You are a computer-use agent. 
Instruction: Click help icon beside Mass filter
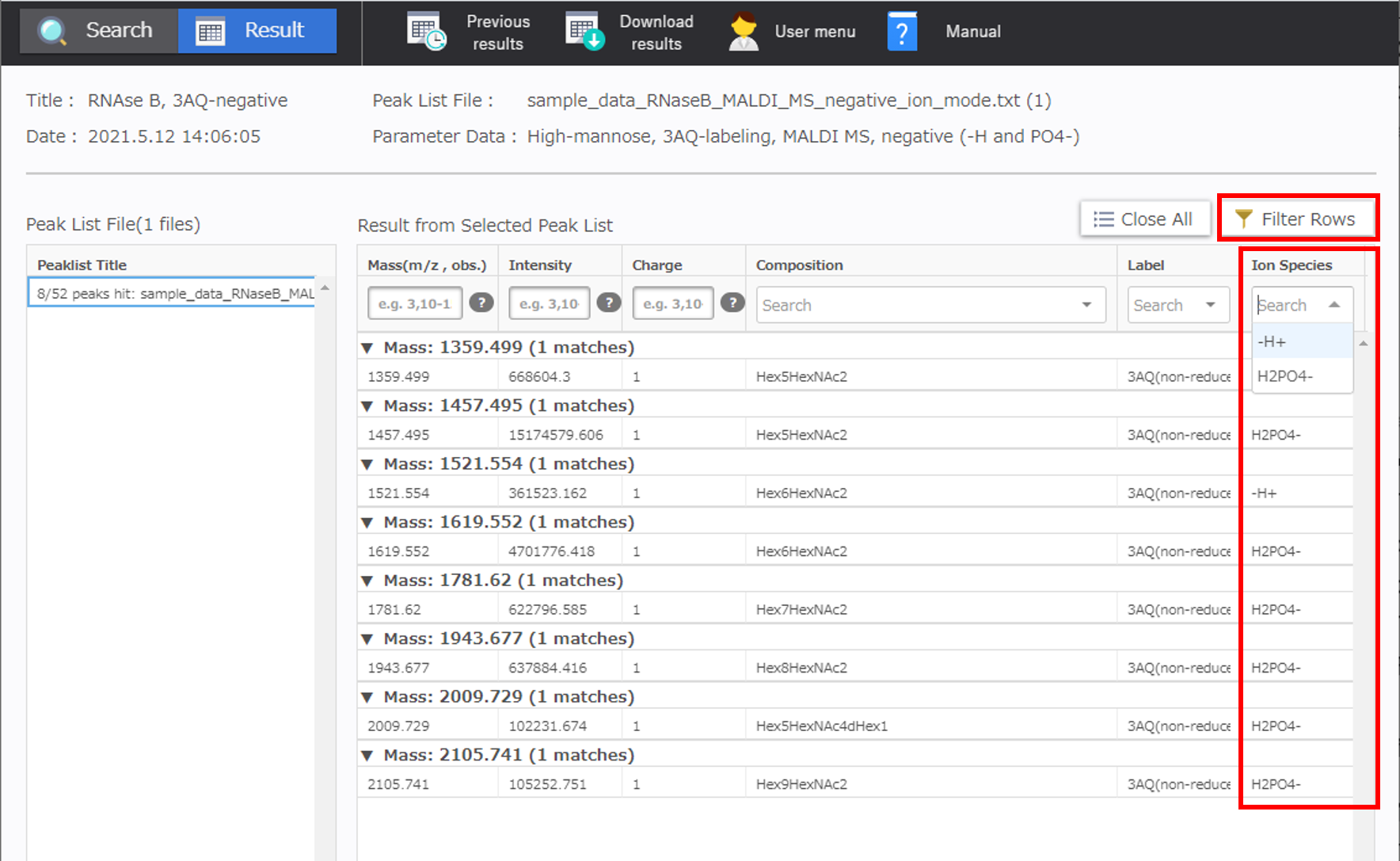pyautogui.click(x=481, y=303)
